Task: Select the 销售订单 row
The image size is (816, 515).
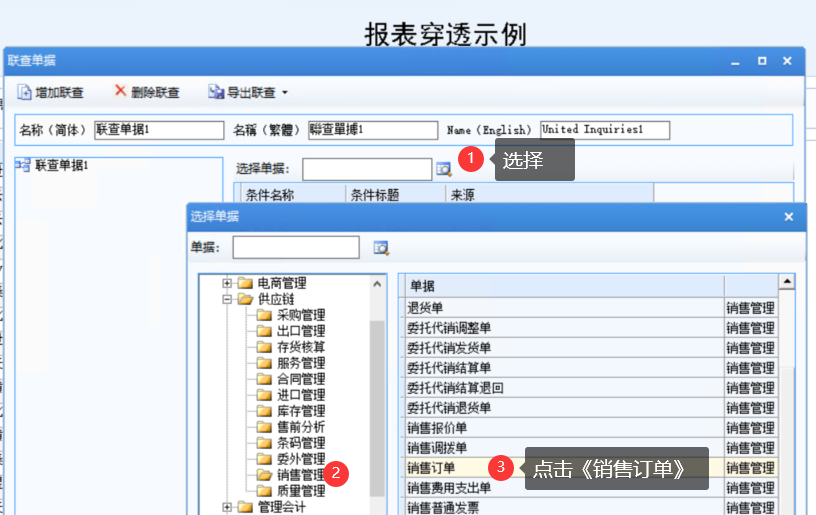Action: pos(590,468)
